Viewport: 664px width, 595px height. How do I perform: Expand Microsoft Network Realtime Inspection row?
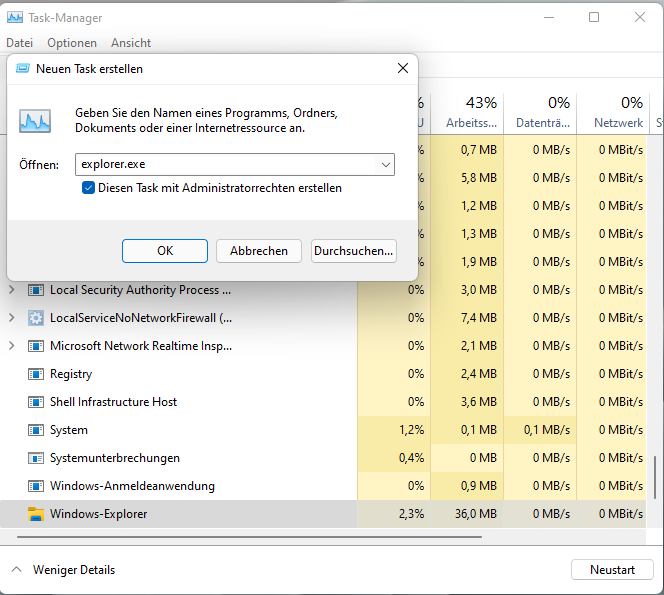click(x=12, y=346)
